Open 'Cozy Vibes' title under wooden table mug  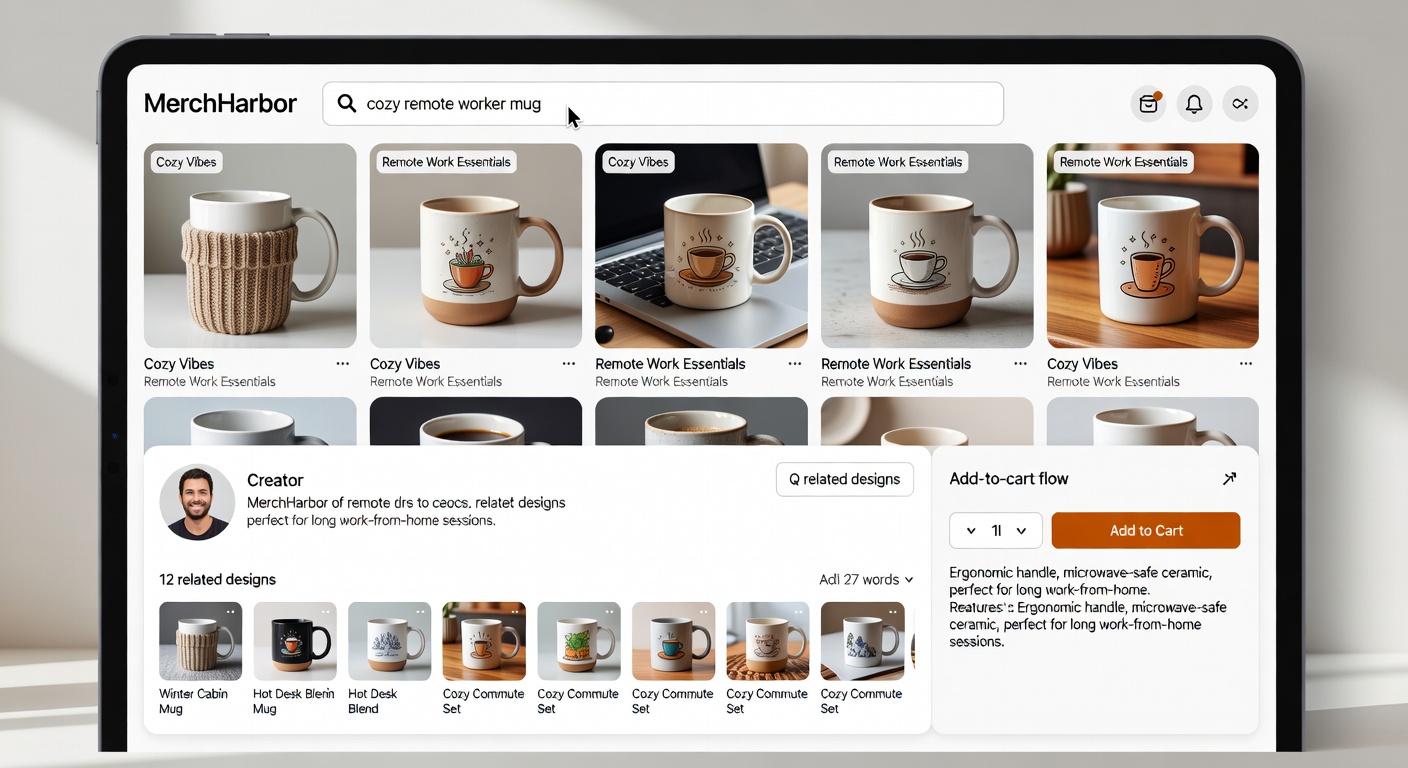click(1082, 364)
